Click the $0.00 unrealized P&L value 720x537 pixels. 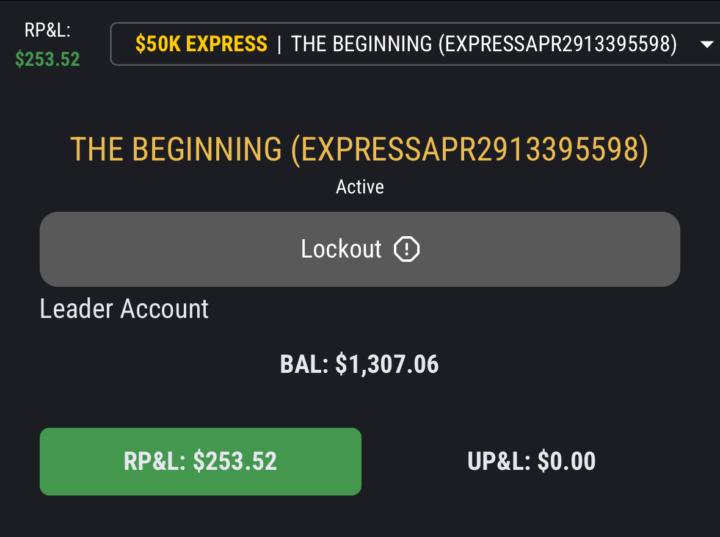(566, 461)
